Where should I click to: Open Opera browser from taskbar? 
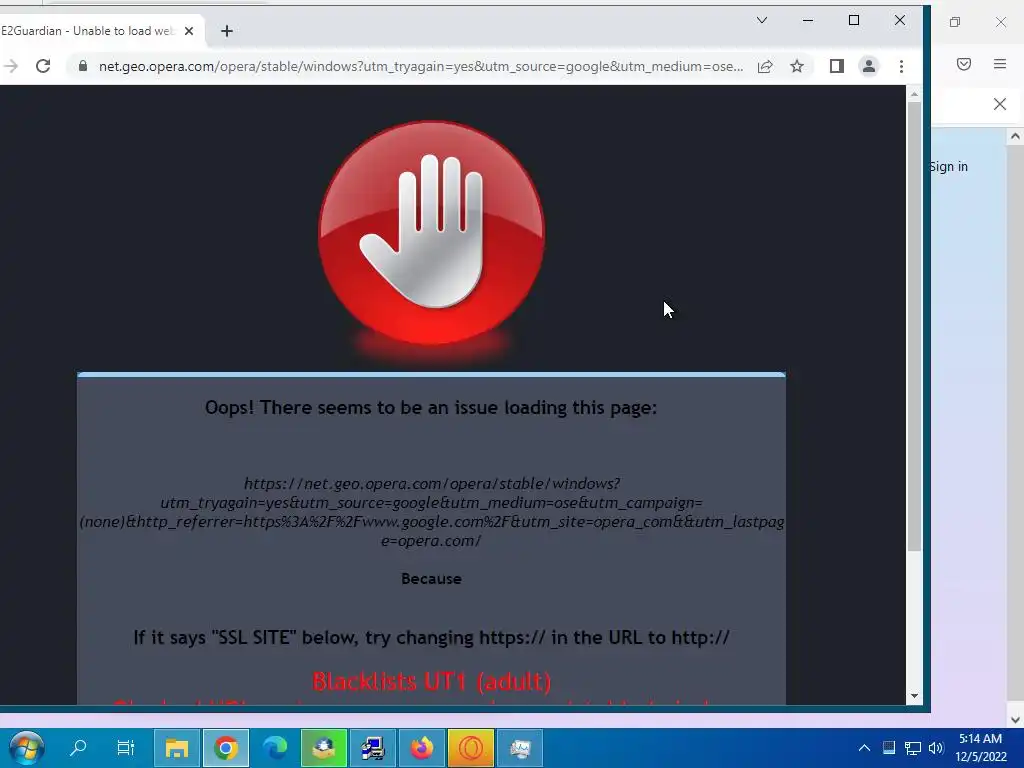[471, 748]
